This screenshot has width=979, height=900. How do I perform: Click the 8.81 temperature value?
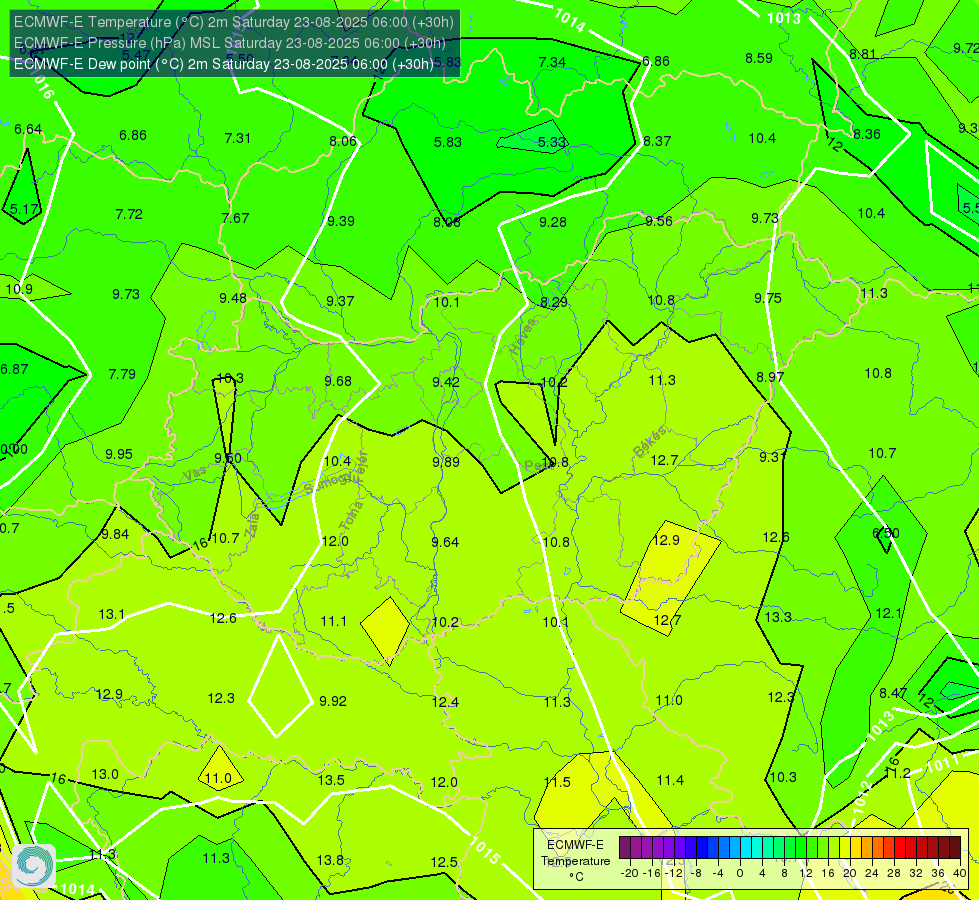tap(863, 54)
